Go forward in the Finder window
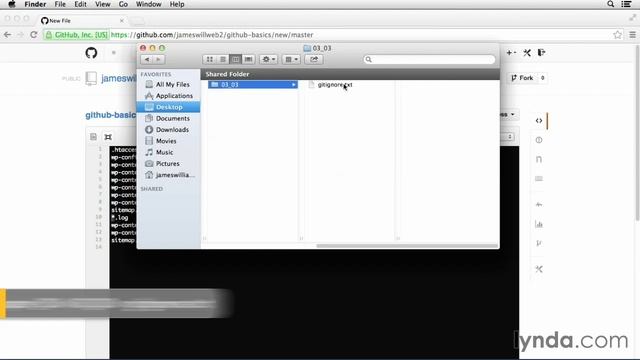The width and height of the screenshot is (640, 360). click(159, 60)
